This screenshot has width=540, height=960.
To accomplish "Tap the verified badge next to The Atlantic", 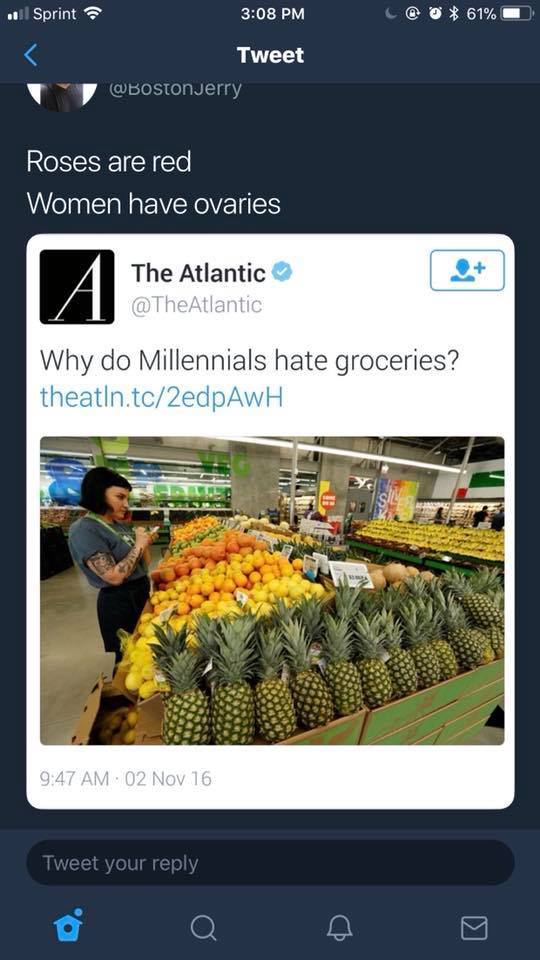I will [282, 272].
